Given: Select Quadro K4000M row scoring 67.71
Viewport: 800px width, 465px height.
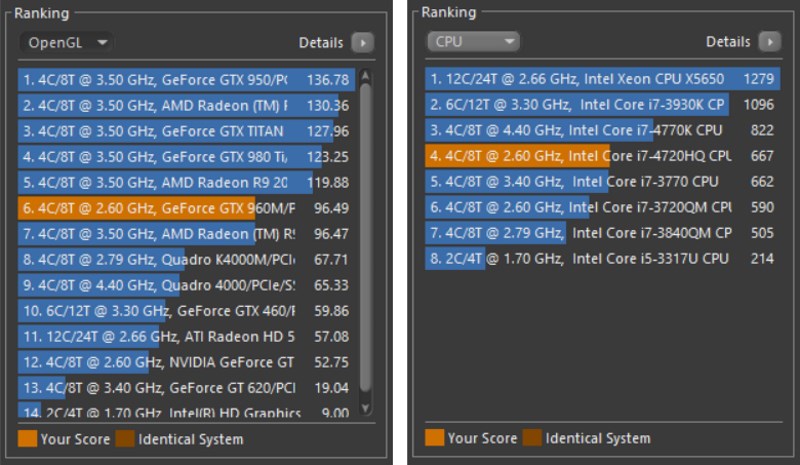Looking at the screenshot, I should click(x=187, y=259).
